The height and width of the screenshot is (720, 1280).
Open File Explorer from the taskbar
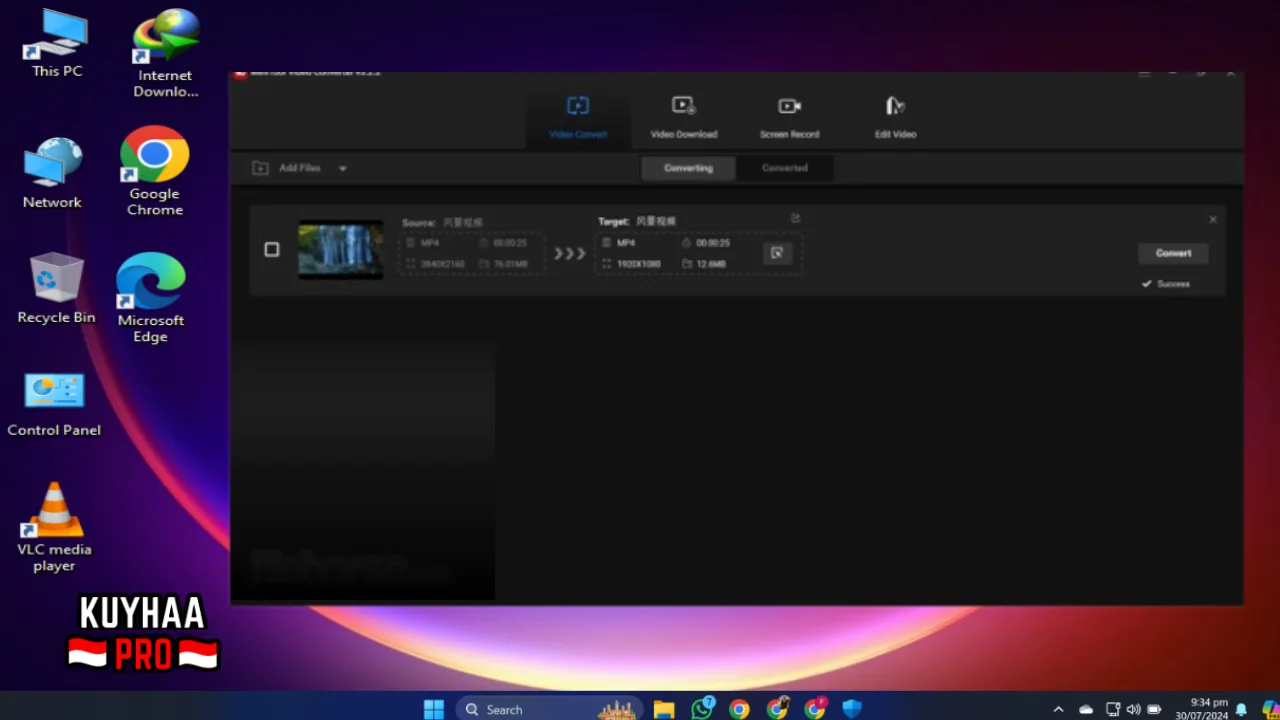click(664, 709)
